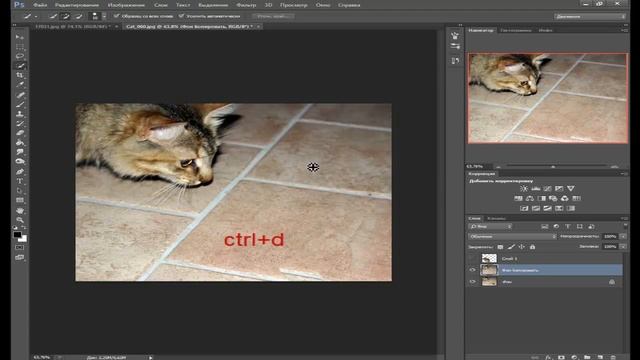The image size is (640, 360).
Task: Select the Healing Brush tool
Action: pos(20,95)
